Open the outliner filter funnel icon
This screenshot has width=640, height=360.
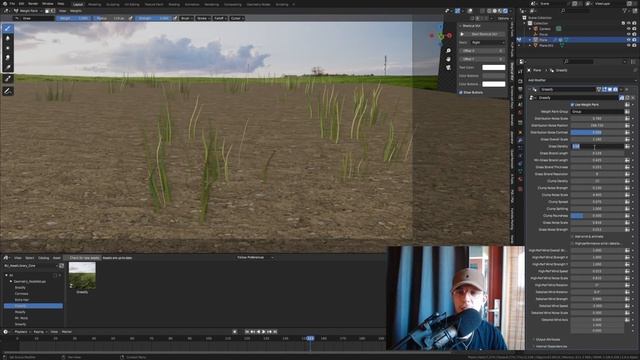[x=625, y=11]
